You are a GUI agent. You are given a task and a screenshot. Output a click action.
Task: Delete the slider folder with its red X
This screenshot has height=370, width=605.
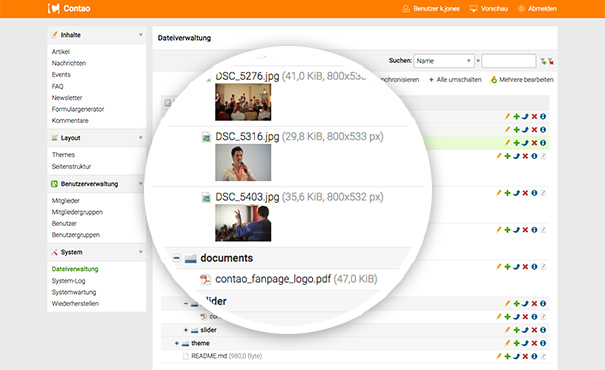534,330
